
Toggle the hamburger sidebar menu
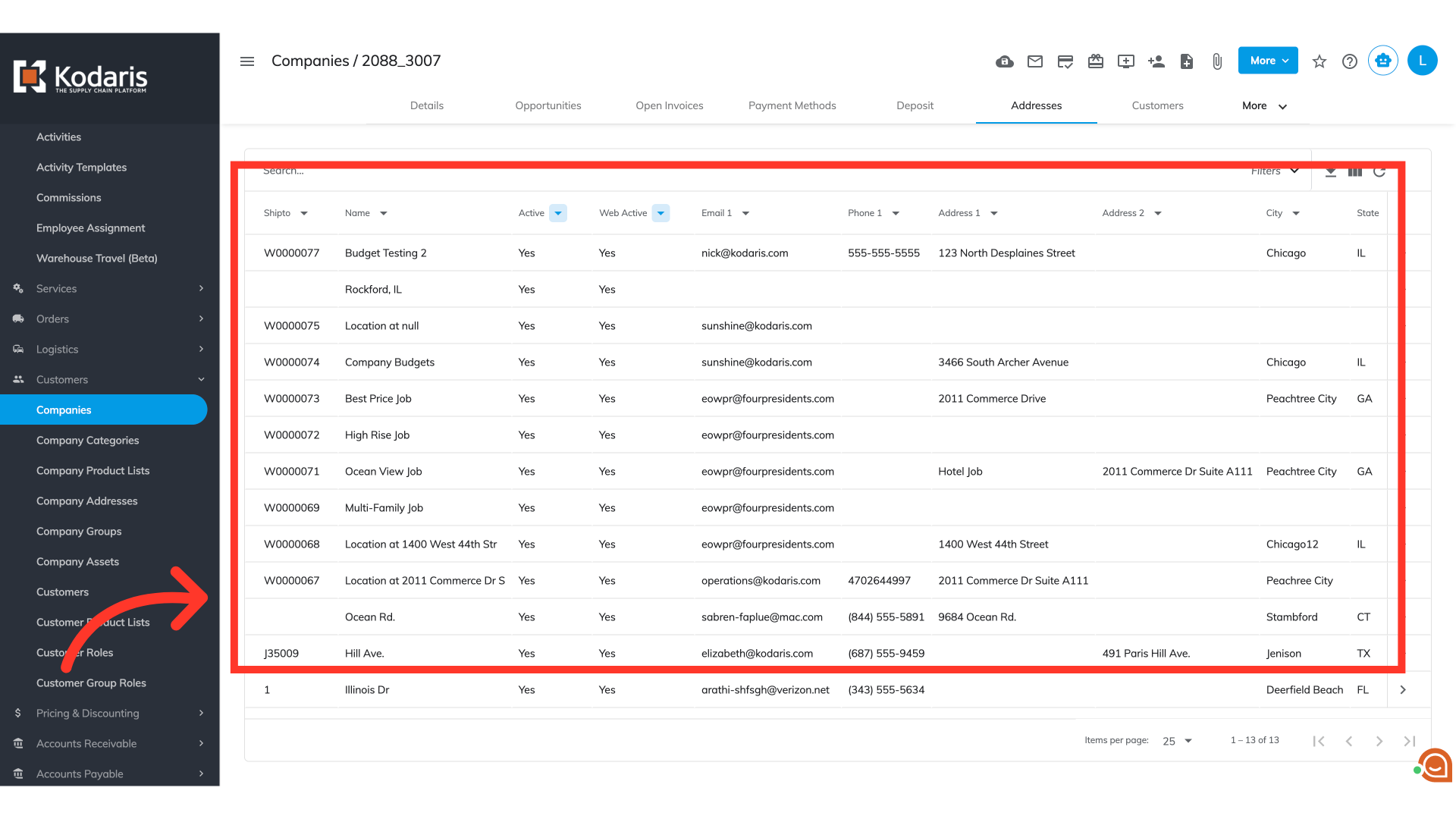coord(247,61)
